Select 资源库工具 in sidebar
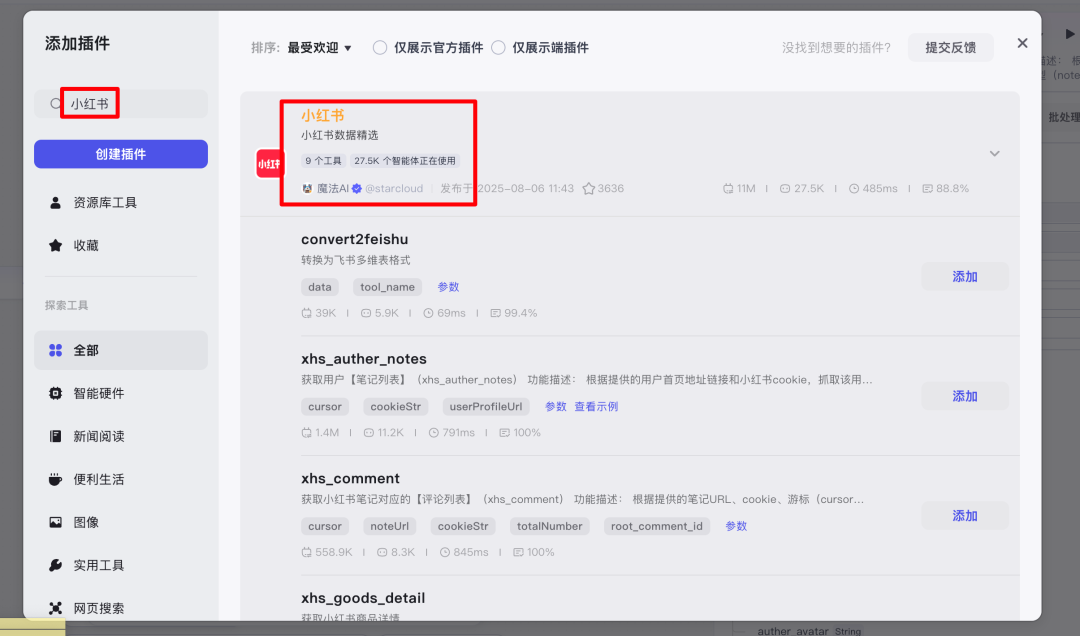This screenshot has height=636, width=1080. point(121,203)
